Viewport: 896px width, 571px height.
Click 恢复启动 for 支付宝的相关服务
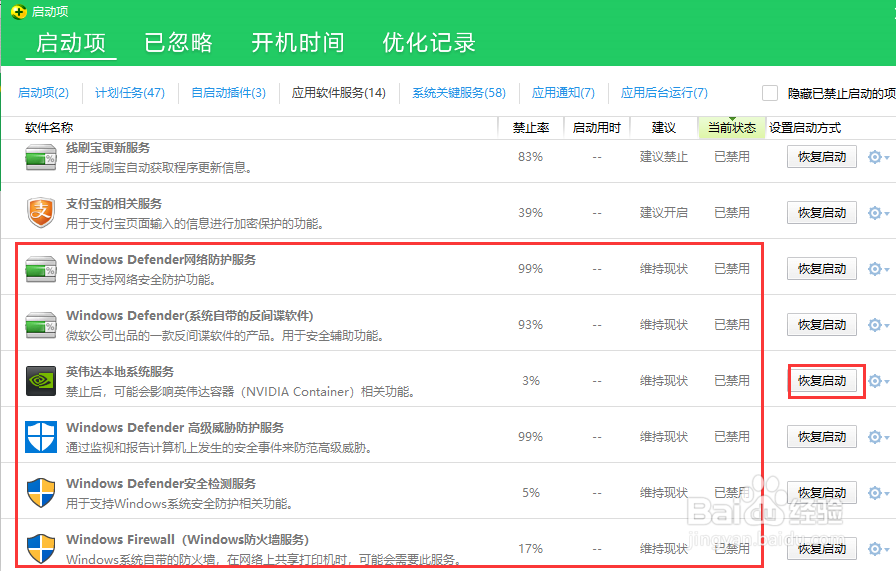tap(822, 213)
